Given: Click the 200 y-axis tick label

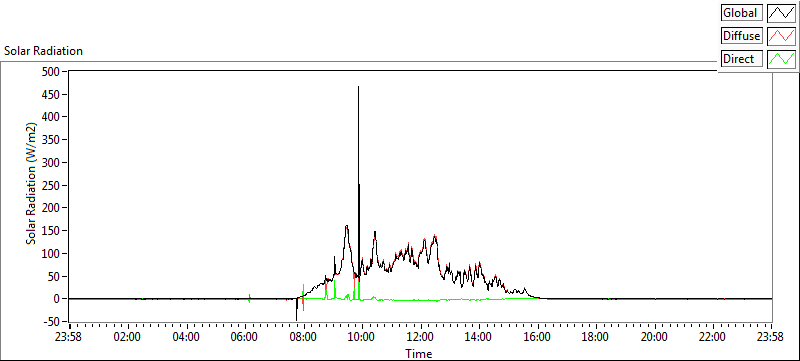Looking at the screenshot, I should tap(50, 208).
